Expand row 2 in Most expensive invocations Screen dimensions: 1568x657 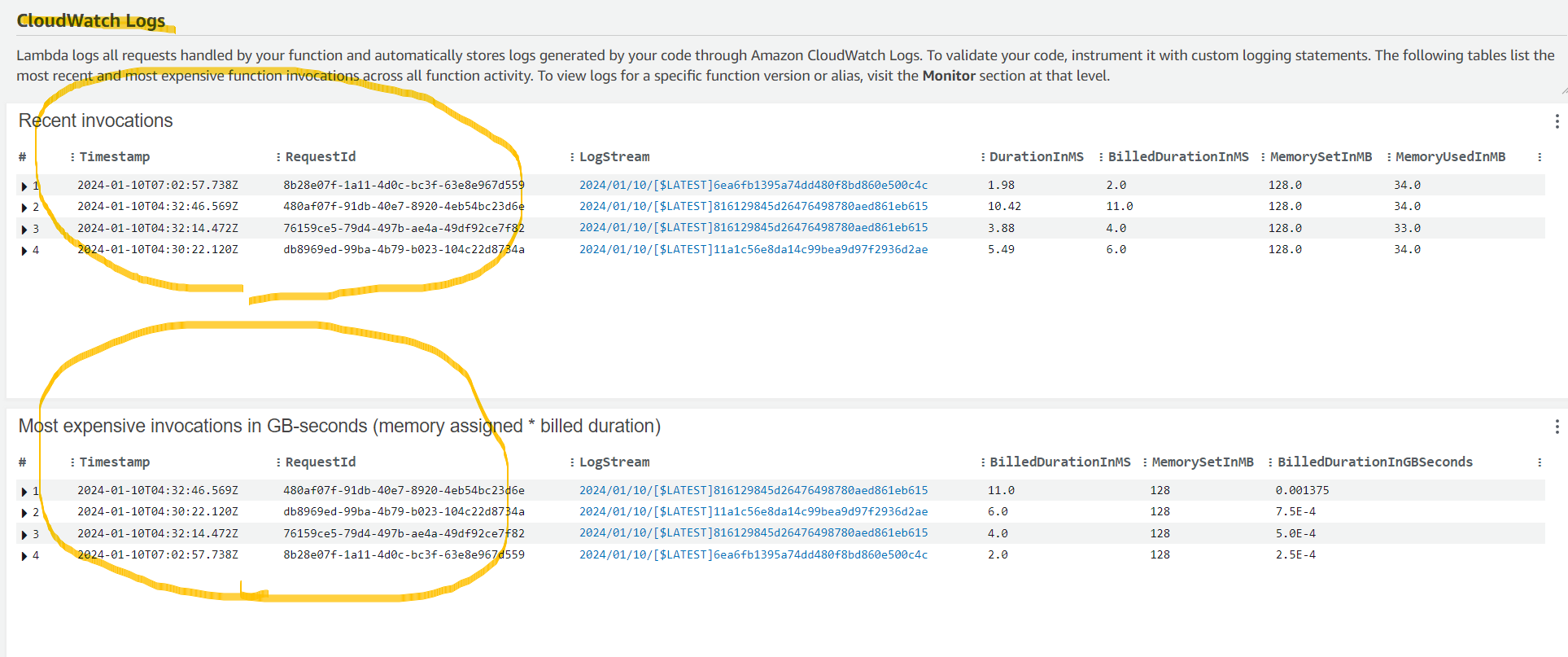pyautogui.click(x=24, y=513)
